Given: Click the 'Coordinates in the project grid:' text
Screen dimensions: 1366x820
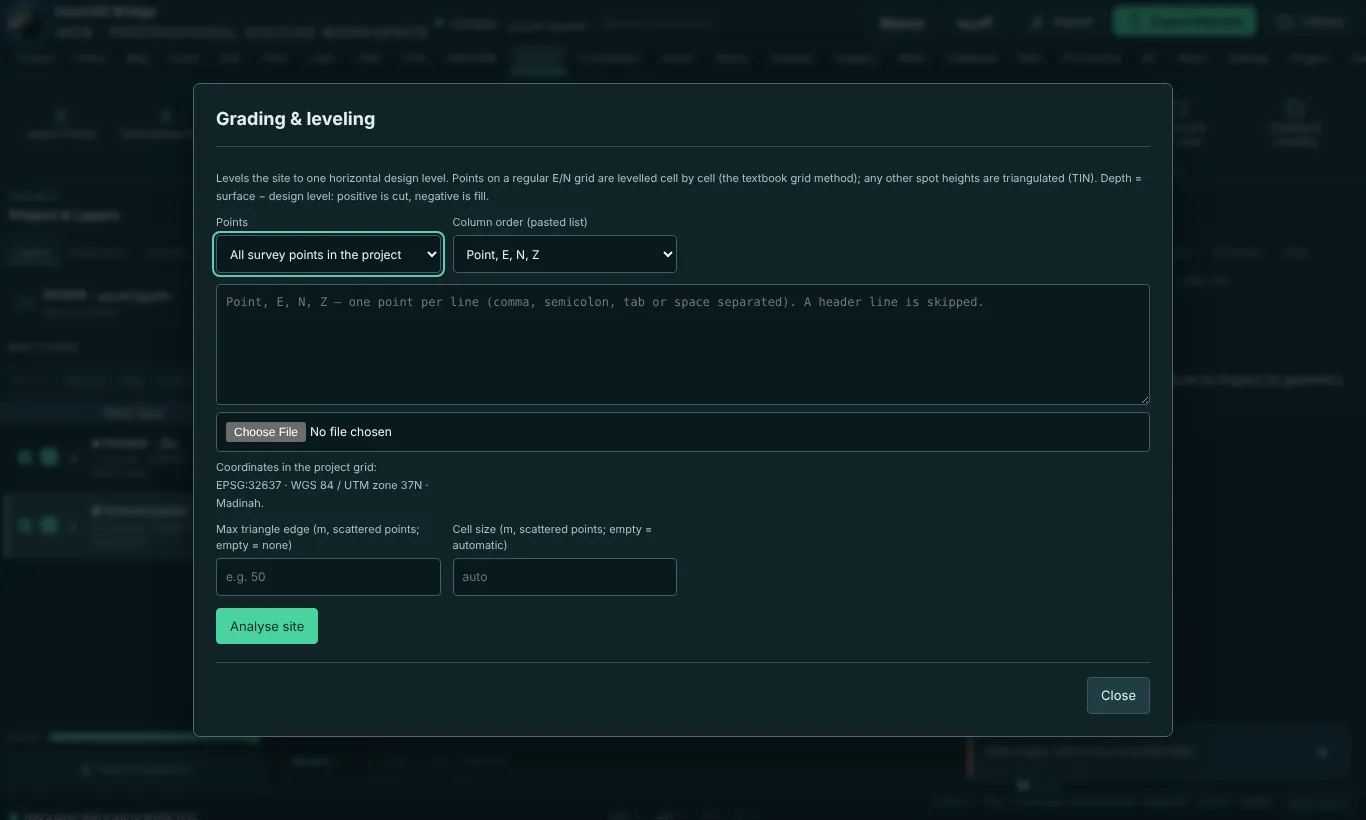Looking at the screenshot, I should (x=296, y=467).
